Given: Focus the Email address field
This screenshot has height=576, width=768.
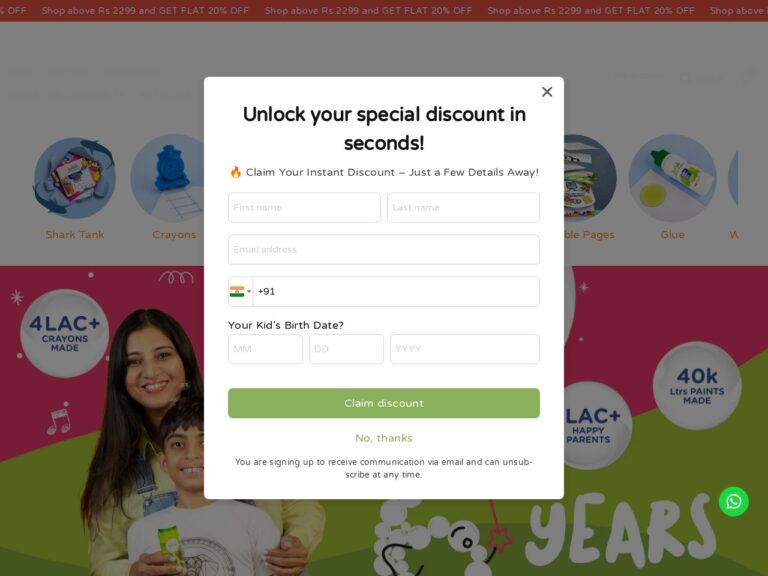Looking at the screenshot, I should pyautogui.click(x=384, y=249).
